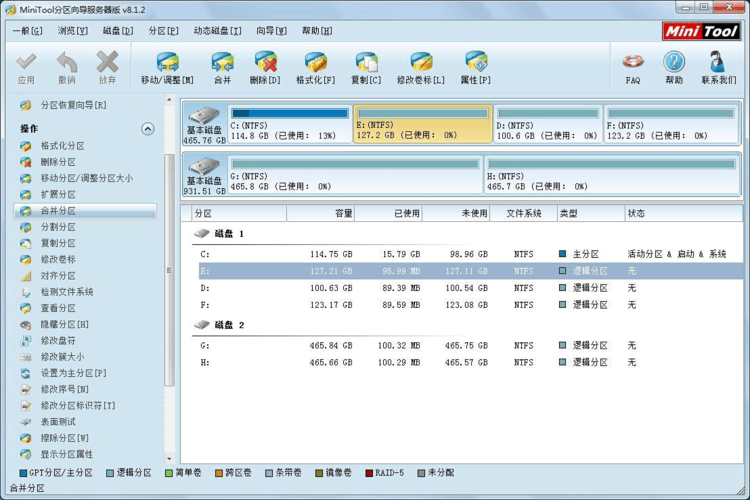The width and height of the screenshot is (750, 500).
Task: Choose 移动分区/调整分区大小 in the sidebar
Action: (87, 178)
